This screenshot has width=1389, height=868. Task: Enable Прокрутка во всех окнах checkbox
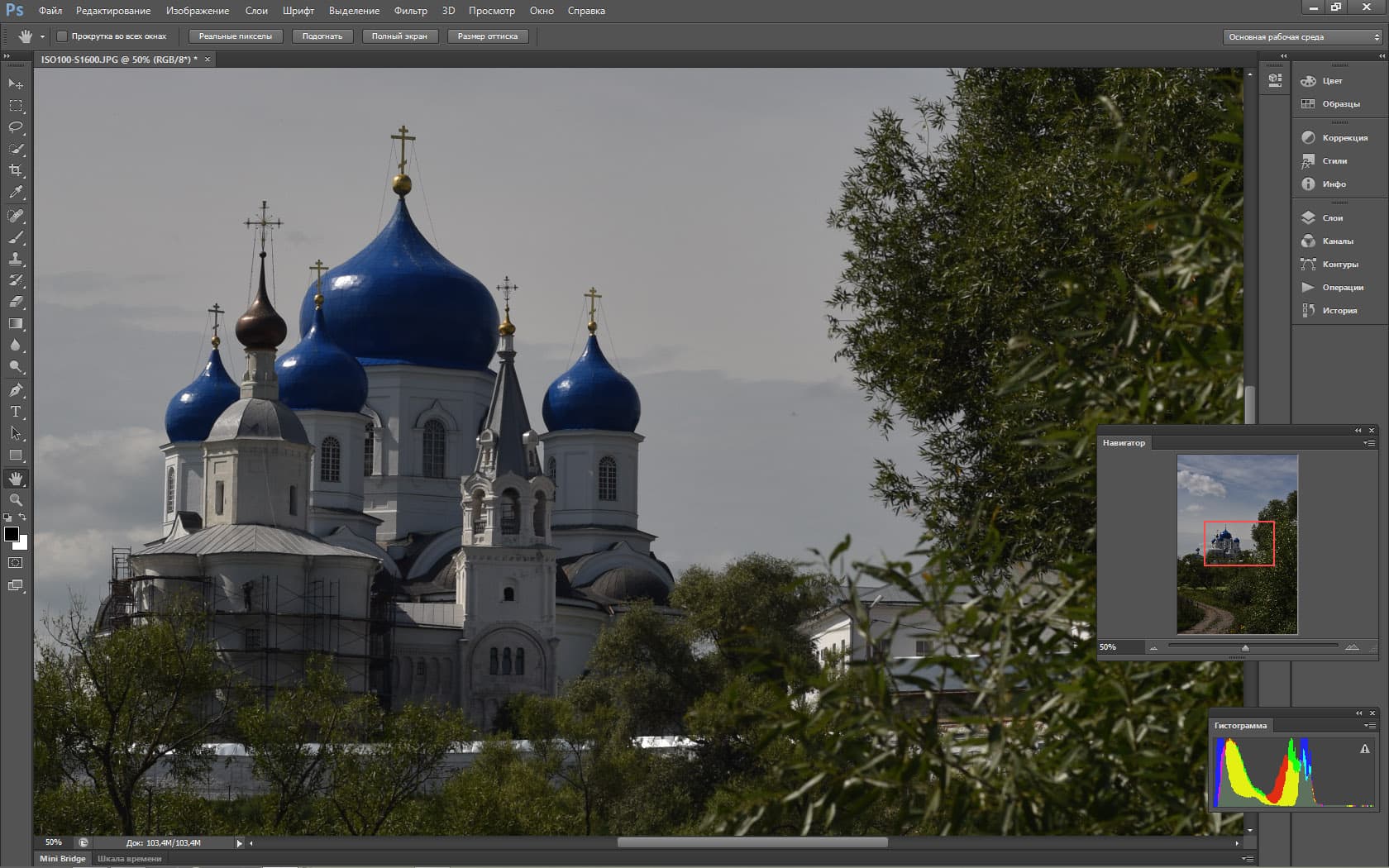click(x=62, y=36)
